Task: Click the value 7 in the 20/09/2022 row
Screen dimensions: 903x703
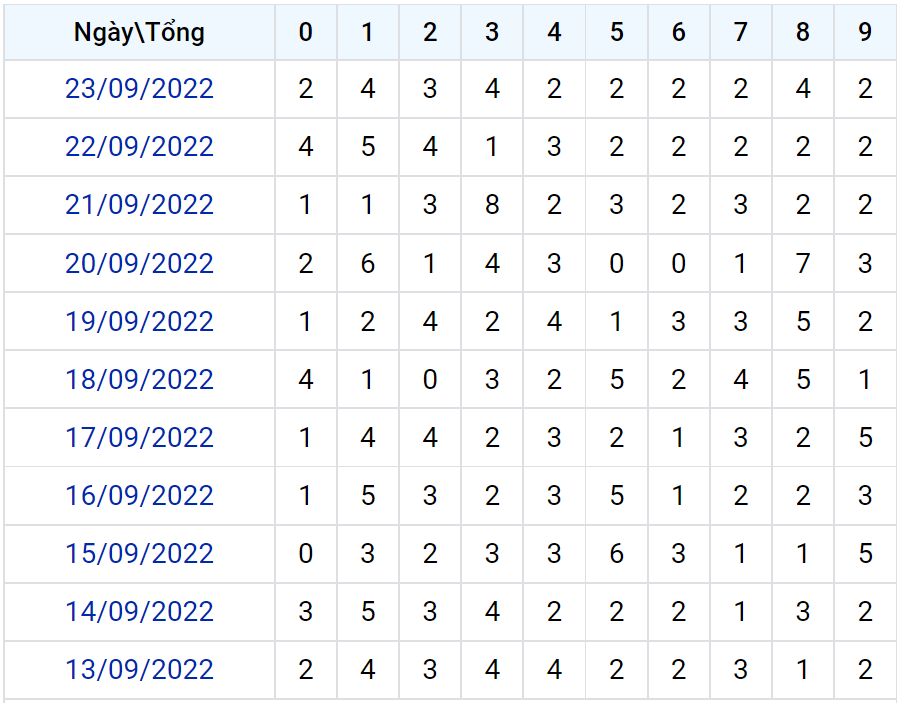Action: (803, 264)
